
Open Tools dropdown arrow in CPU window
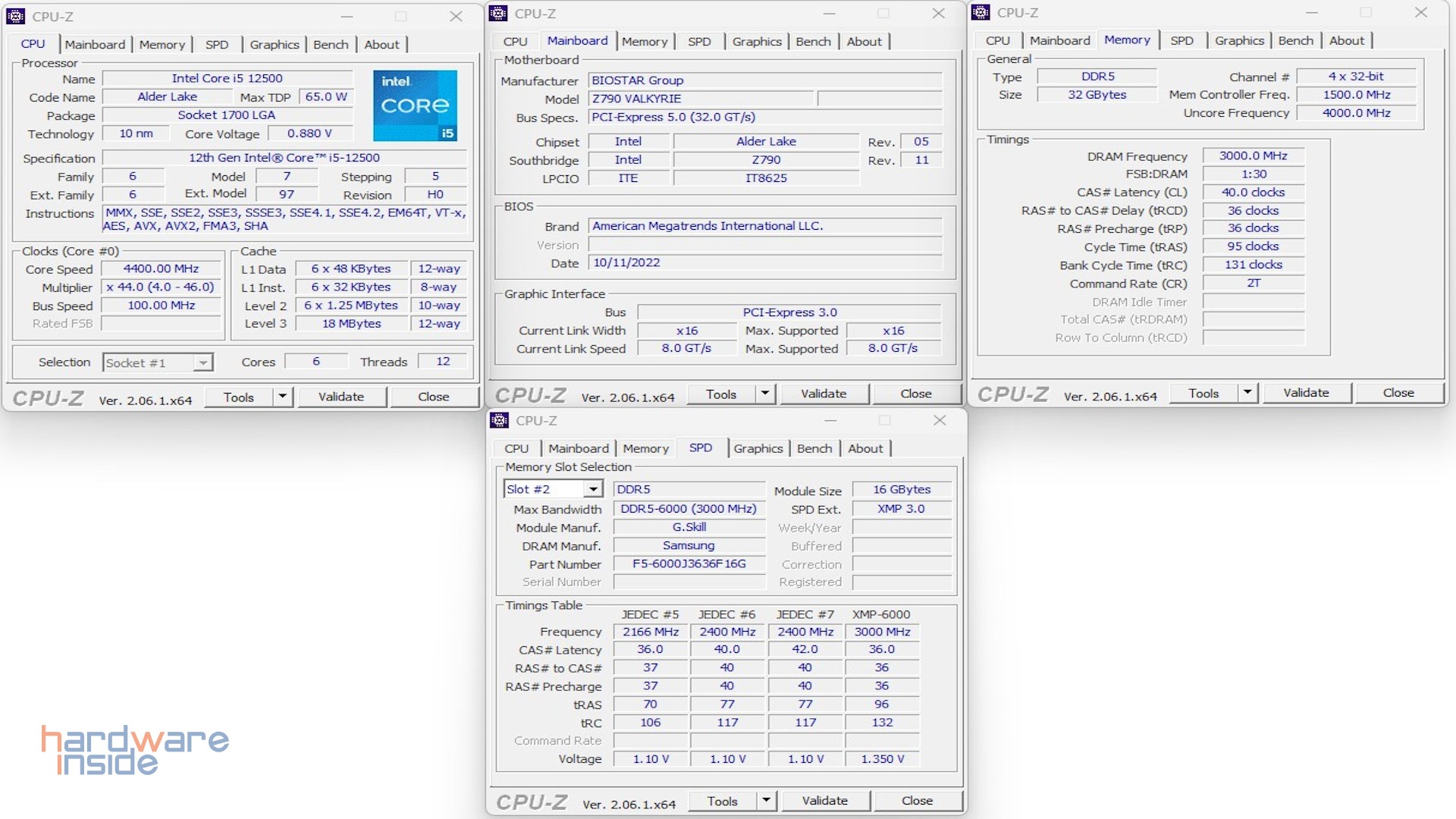[x=283, y=397]
